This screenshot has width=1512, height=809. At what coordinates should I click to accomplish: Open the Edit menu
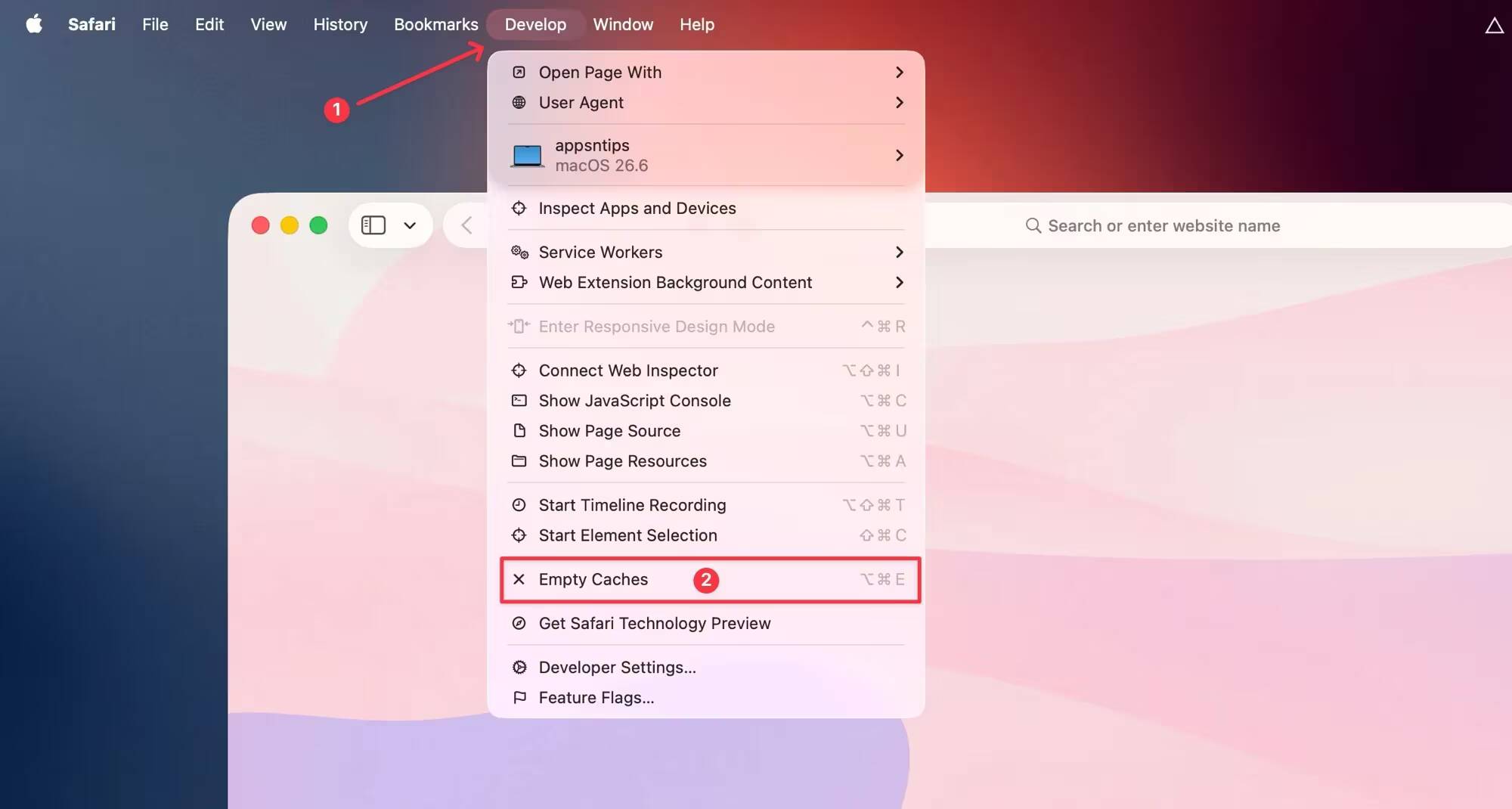click(x=209, y=24)
